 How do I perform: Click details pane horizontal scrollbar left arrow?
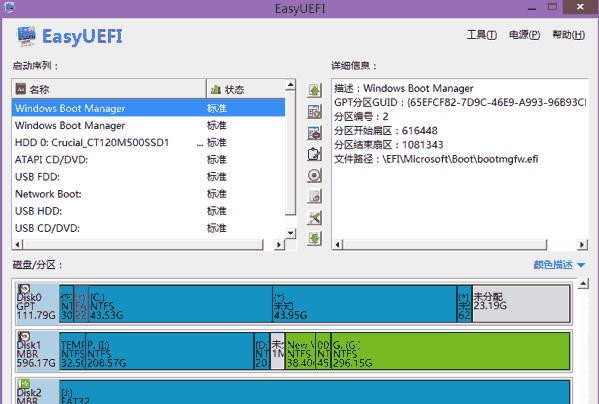pos(337,244)
